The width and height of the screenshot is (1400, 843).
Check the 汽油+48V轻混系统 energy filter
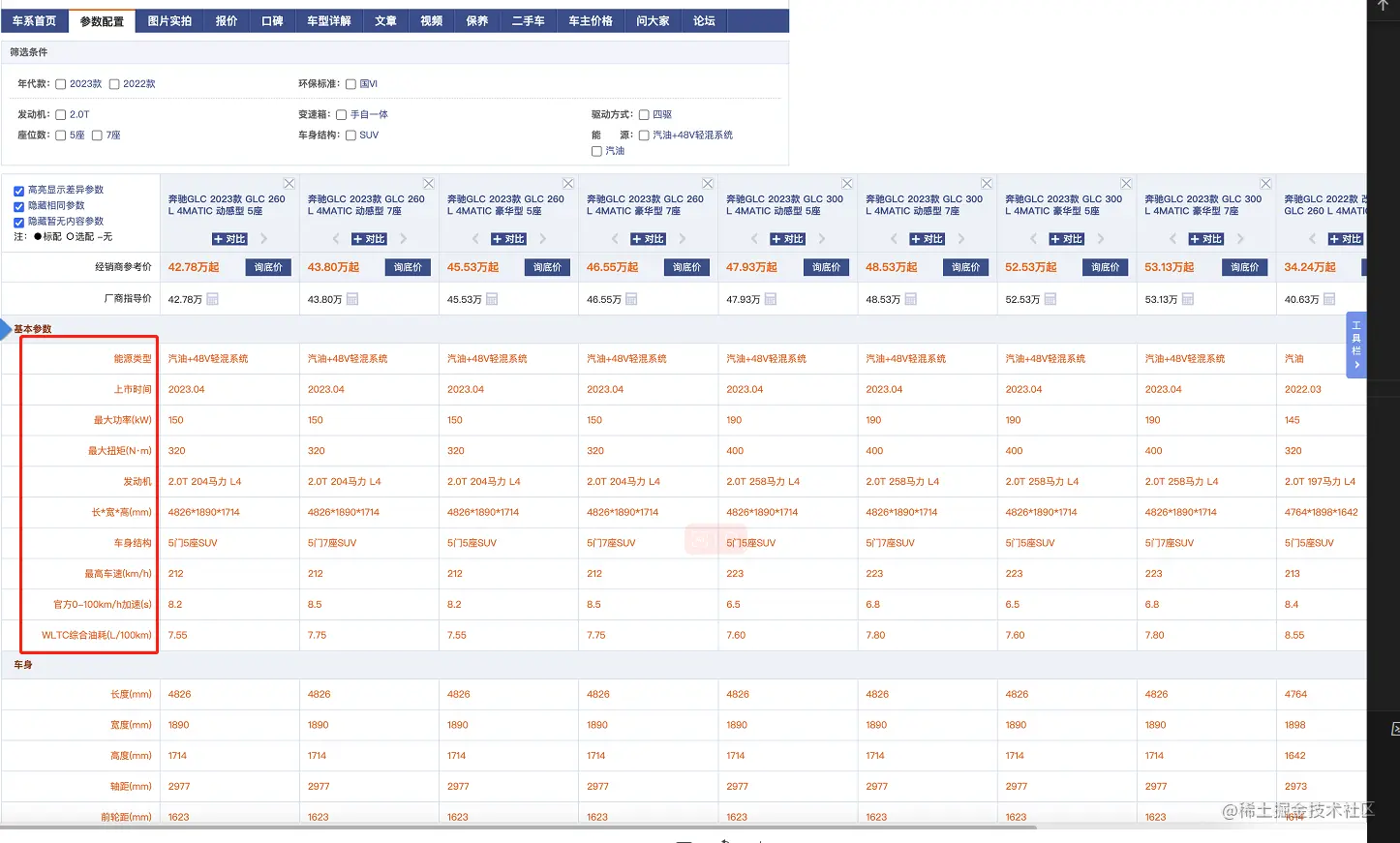click(644, 135)
